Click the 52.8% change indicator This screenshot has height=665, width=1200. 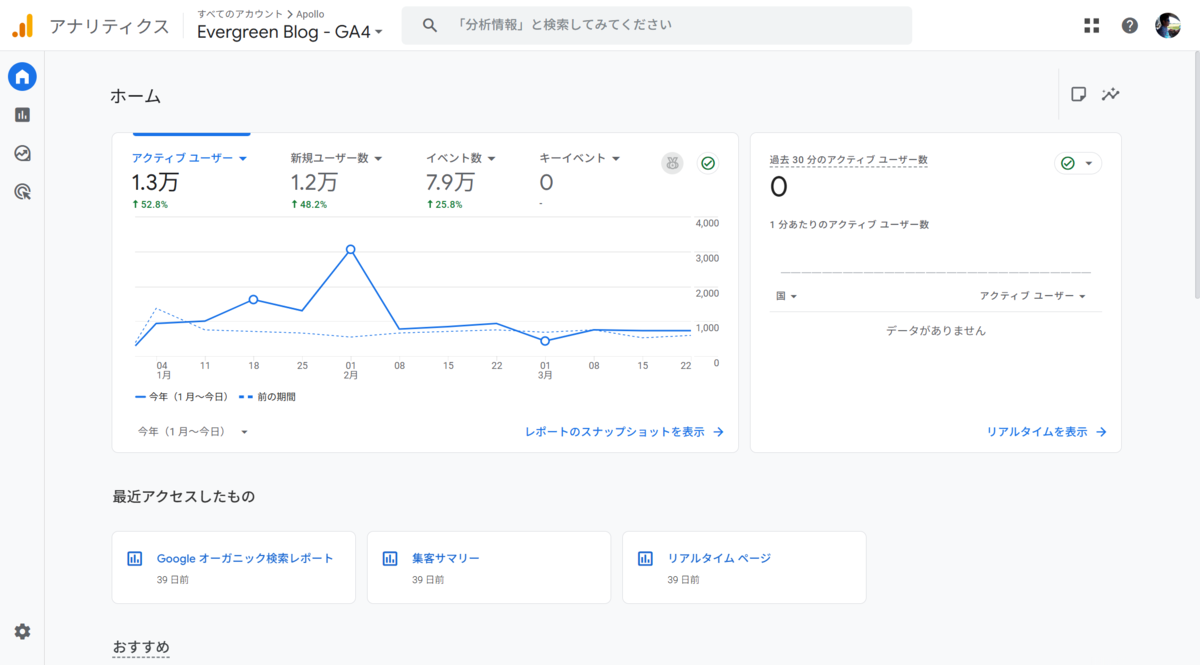pyautogui.click(x=150, y=204)
